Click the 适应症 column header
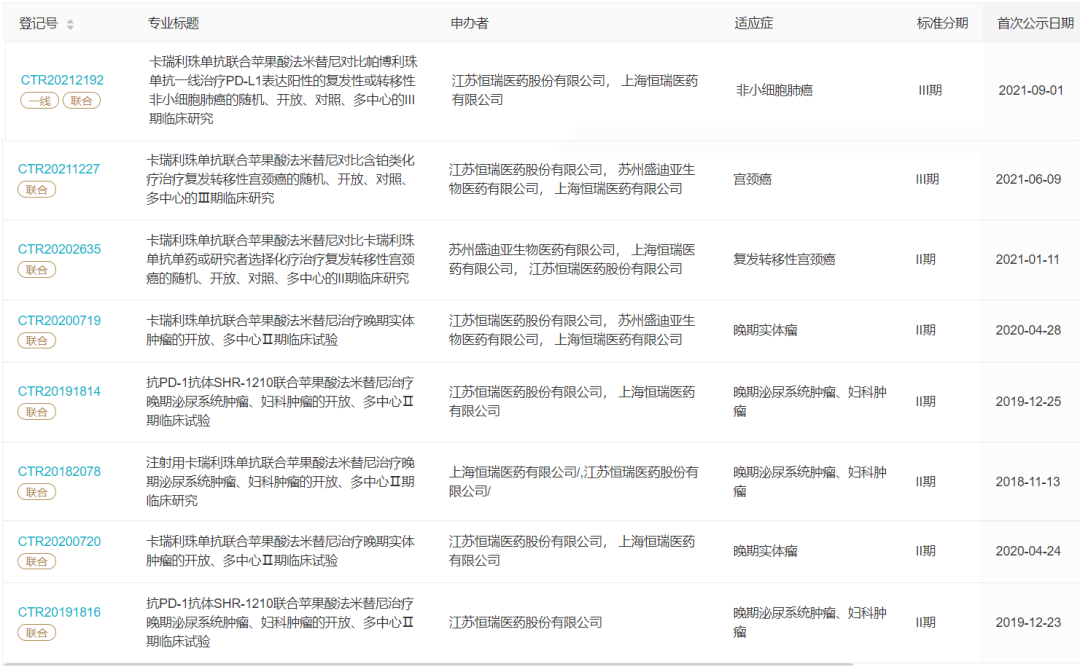The width and height of the screenshot is (1080, 667). (x=754, y=23)
